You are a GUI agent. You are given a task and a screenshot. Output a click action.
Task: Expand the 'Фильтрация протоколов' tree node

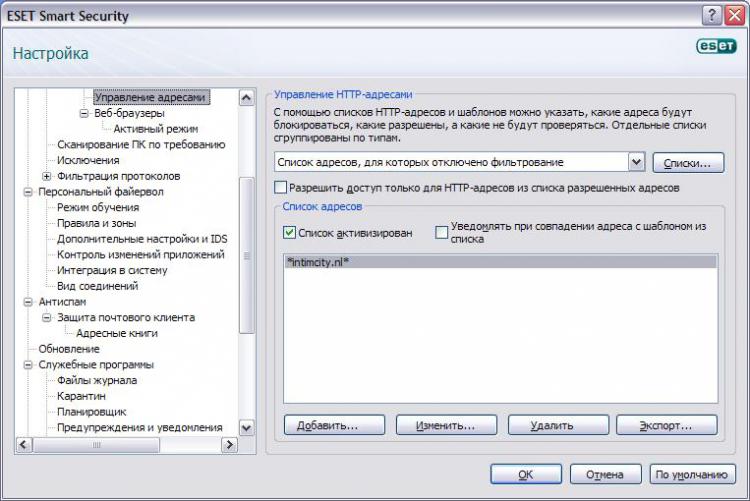(x=46, y=176)
